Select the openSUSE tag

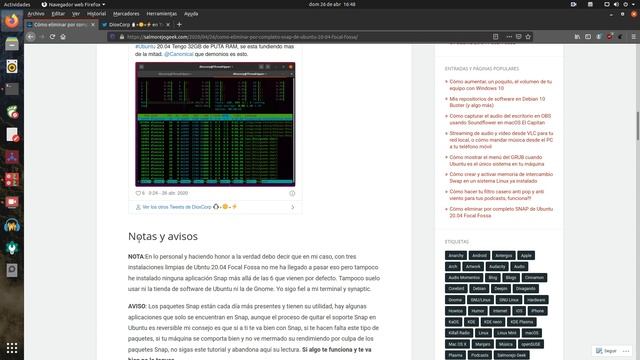530,344
